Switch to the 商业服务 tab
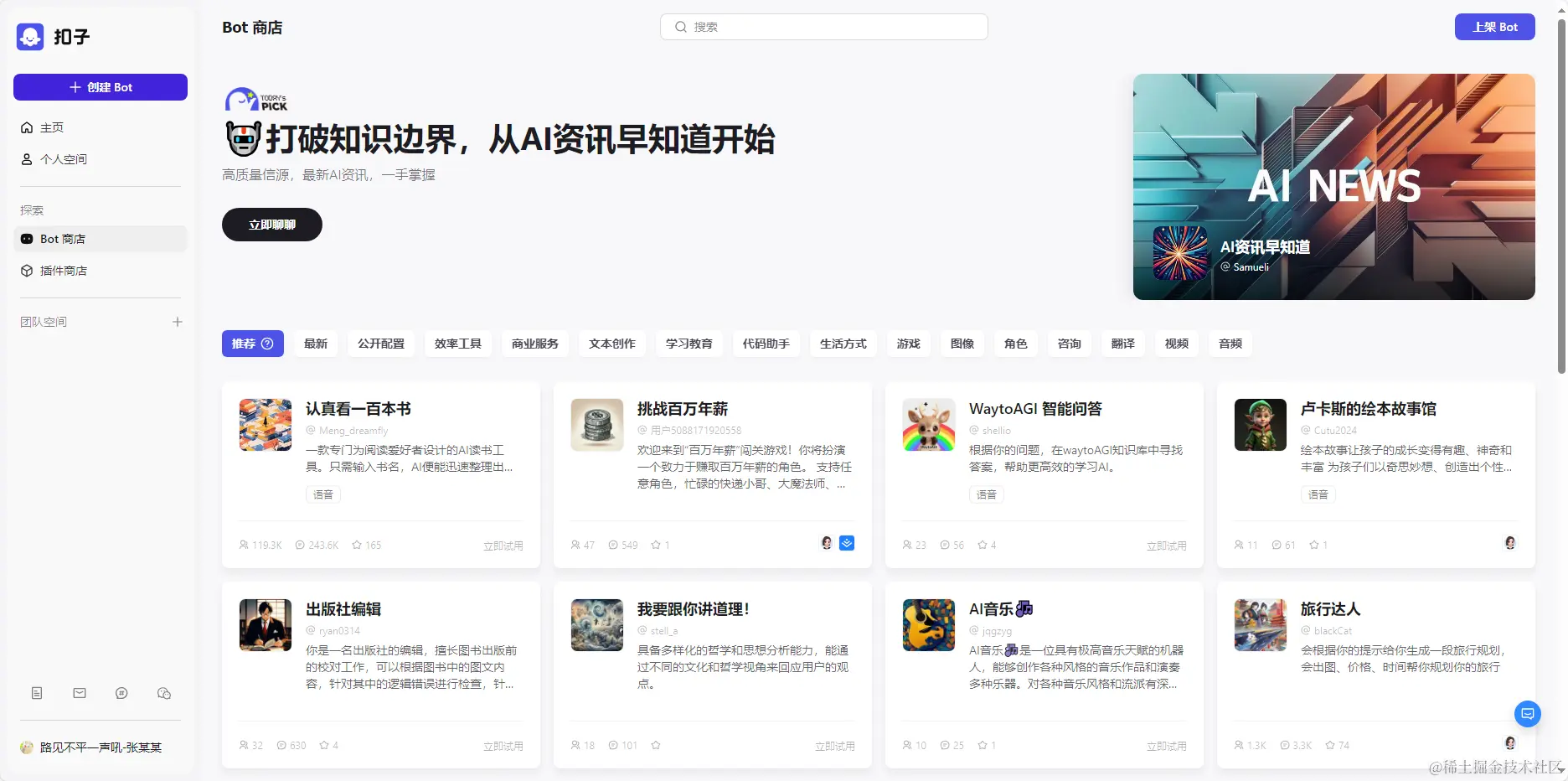Screen dimensions: 1568x781 pyautogui.click(x=535, y=344)
